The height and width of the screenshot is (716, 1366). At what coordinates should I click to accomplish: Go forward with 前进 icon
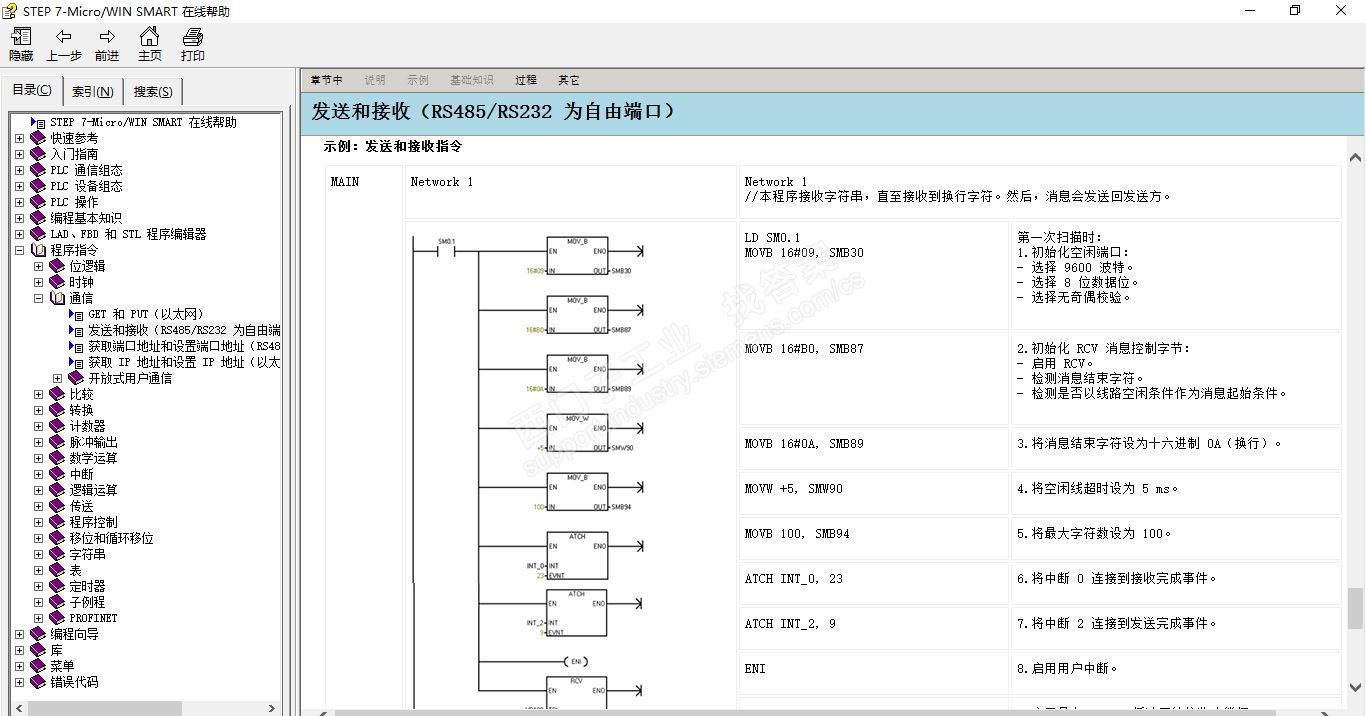click(x=106, y=37)
